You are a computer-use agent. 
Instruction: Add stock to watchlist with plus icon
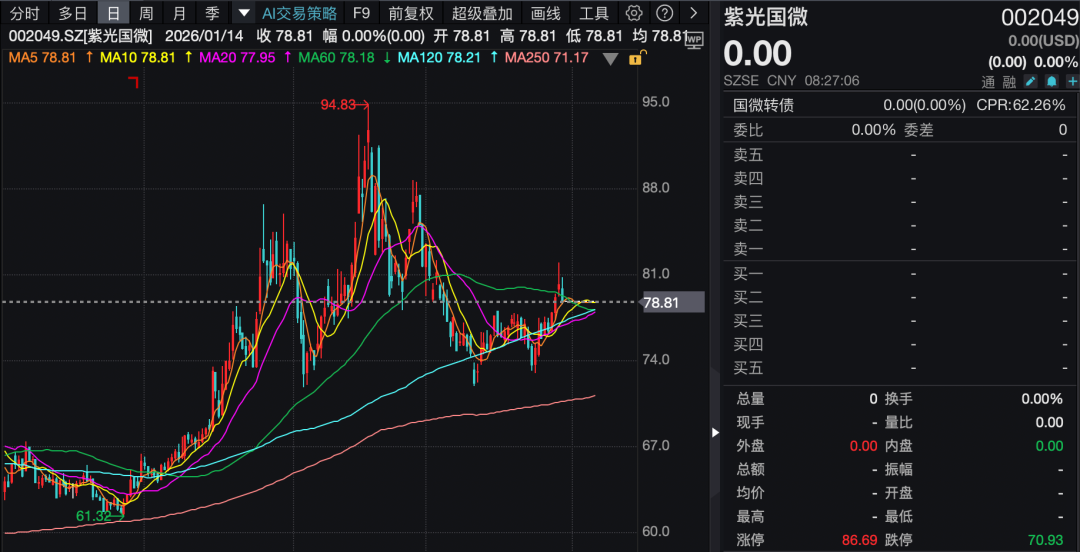[1071, 81]
